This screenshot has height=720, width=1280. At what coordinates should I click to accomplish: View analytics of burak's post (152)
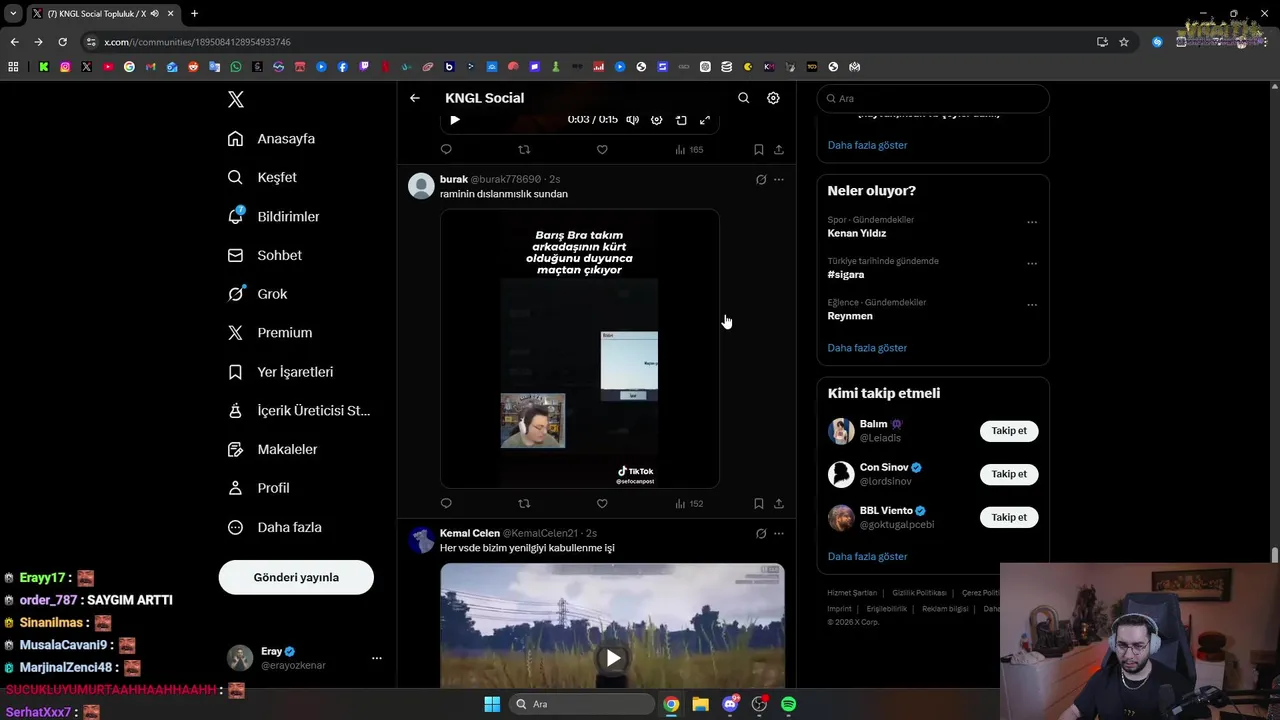(x=689, y=503)
